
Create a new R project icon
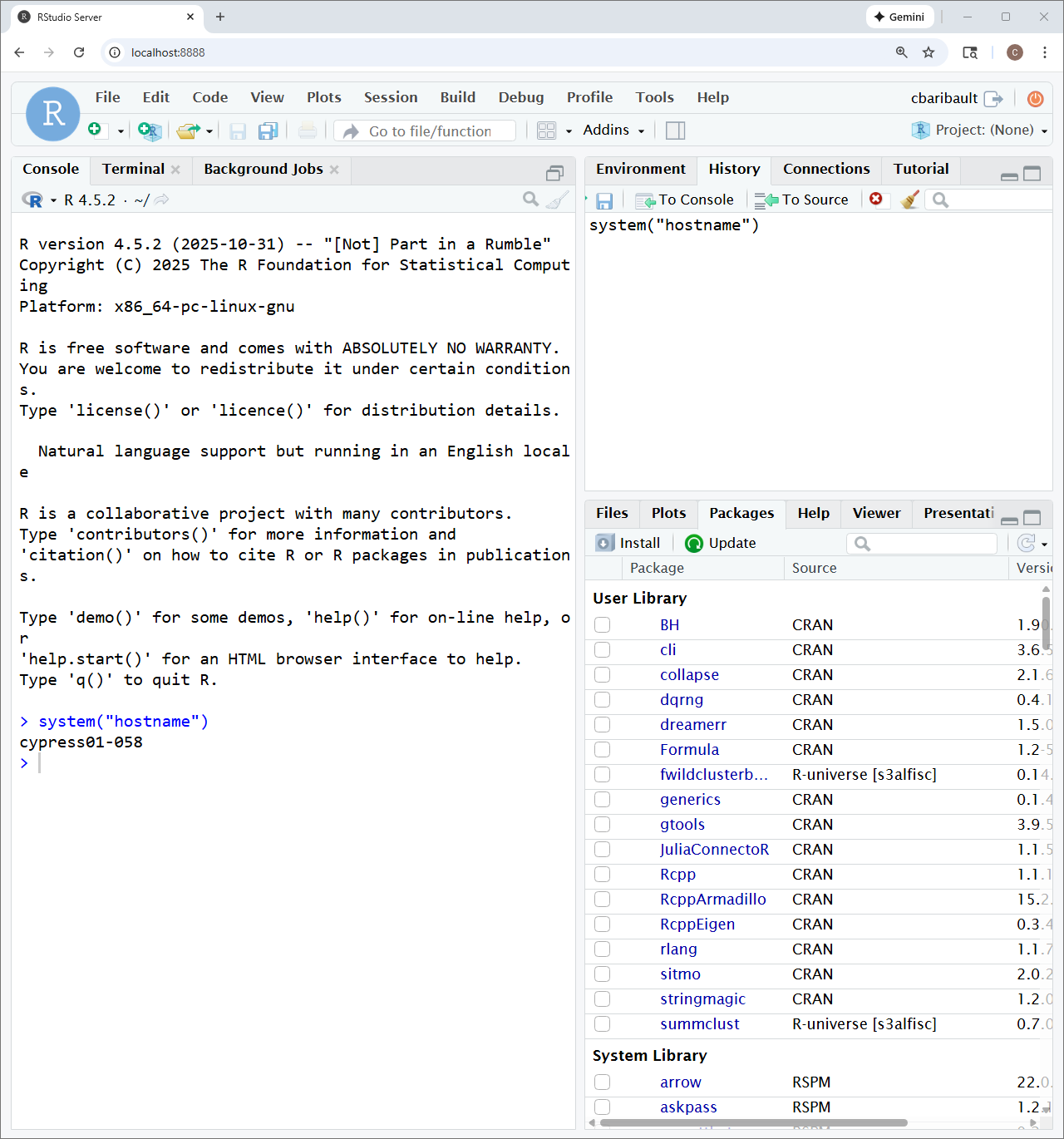point(150,131)
